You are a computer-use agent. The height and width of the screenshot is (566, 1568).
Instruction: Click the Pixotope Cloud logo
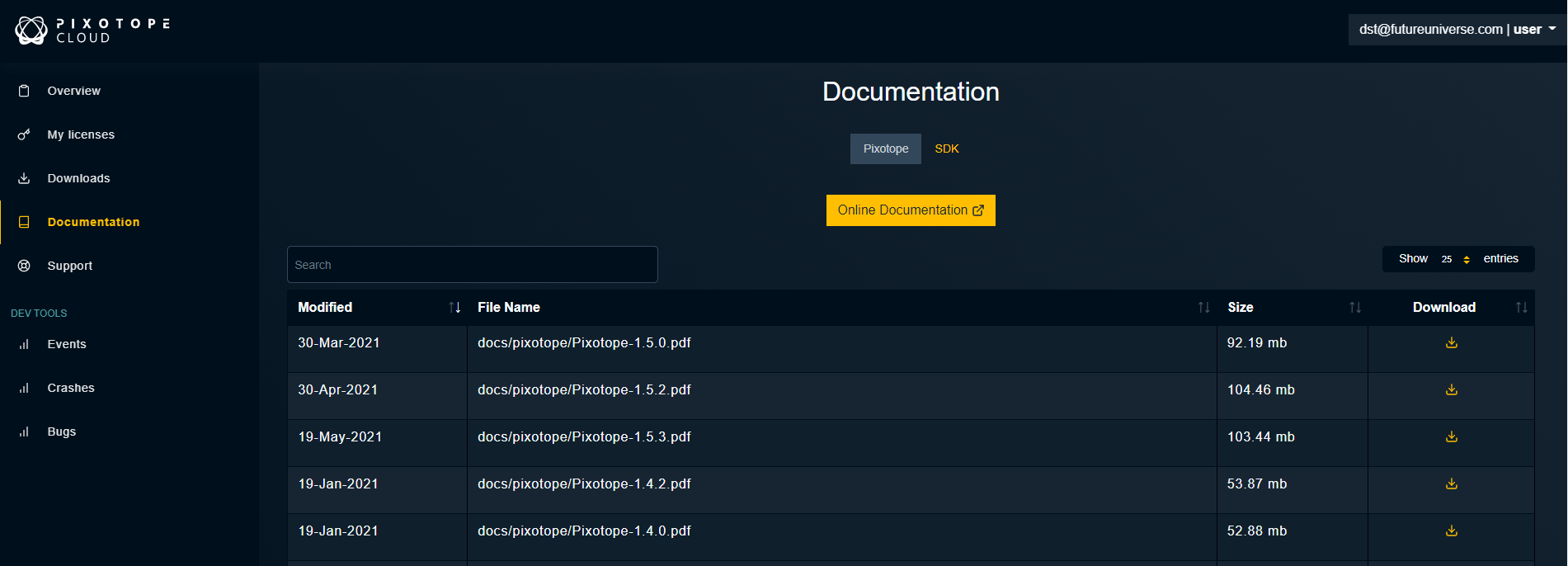(x=92, y=31)
